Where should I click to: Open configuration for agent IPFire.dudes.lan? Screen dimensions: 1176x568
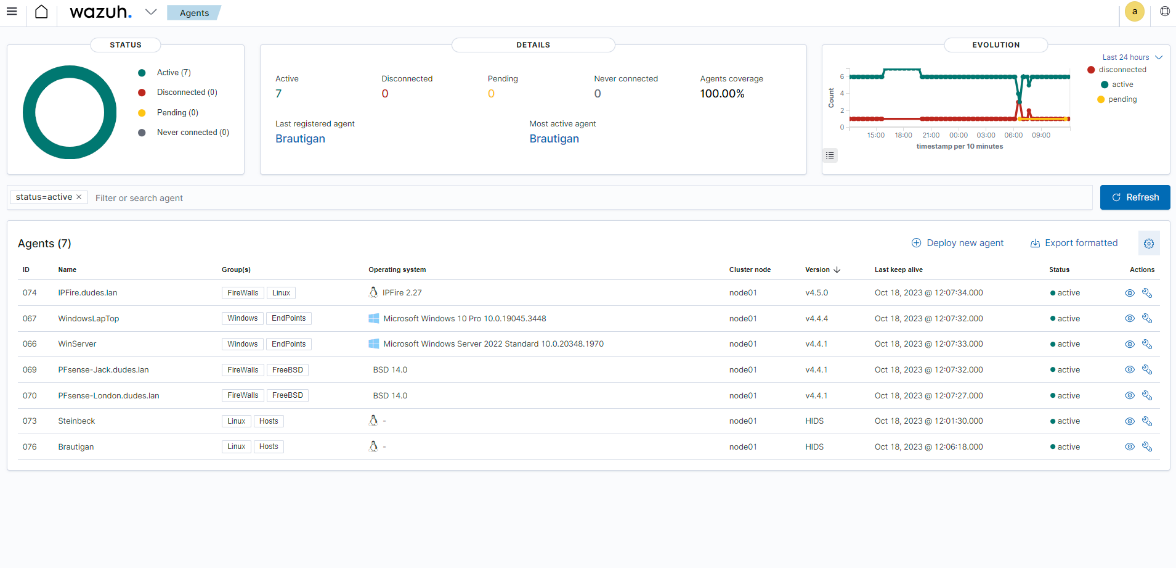[1147, 292]
